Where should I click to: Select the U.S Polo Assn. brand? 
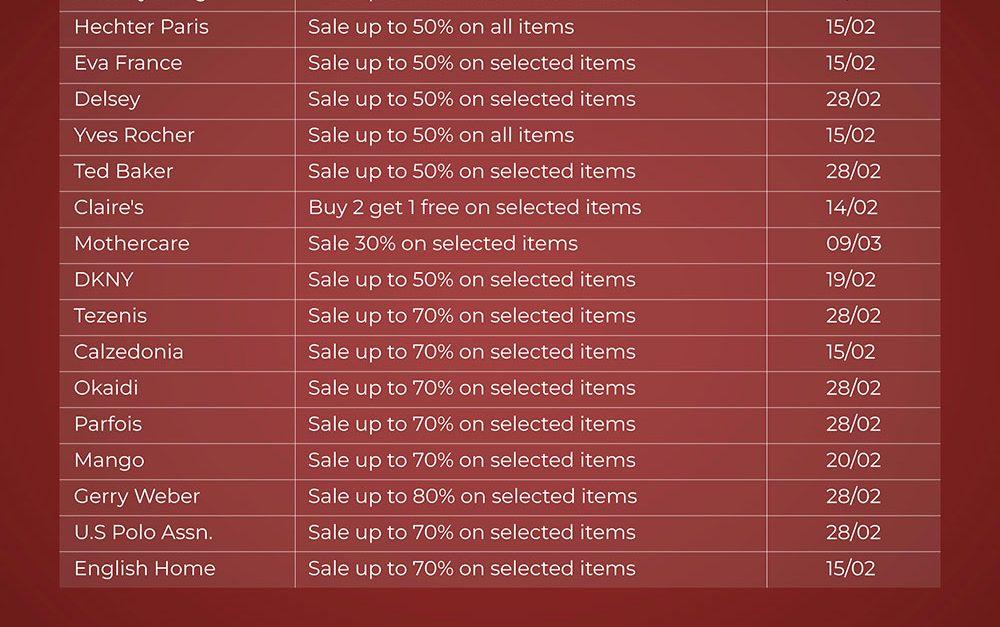(143, 532)
